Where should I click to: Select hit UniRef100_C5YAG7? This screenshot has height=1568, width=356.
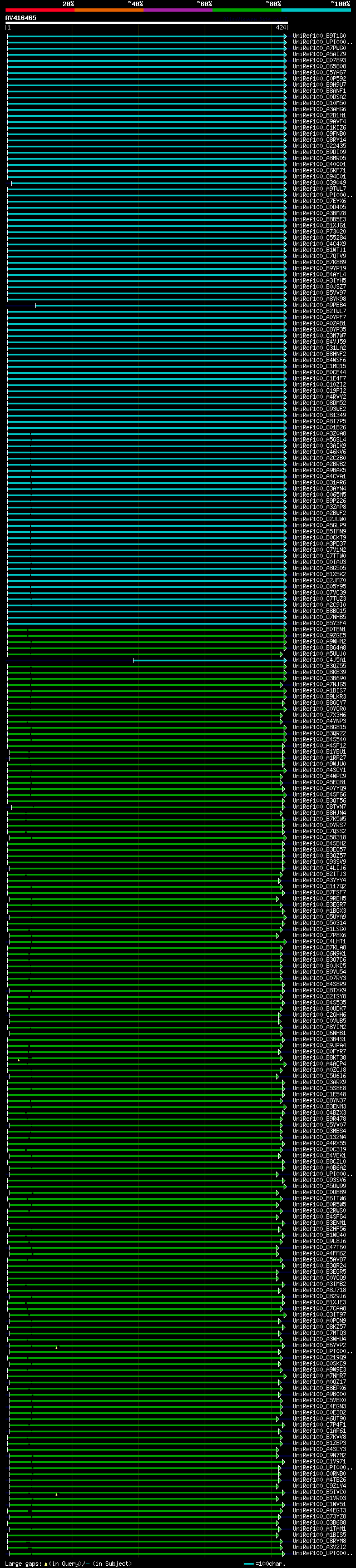319,72
